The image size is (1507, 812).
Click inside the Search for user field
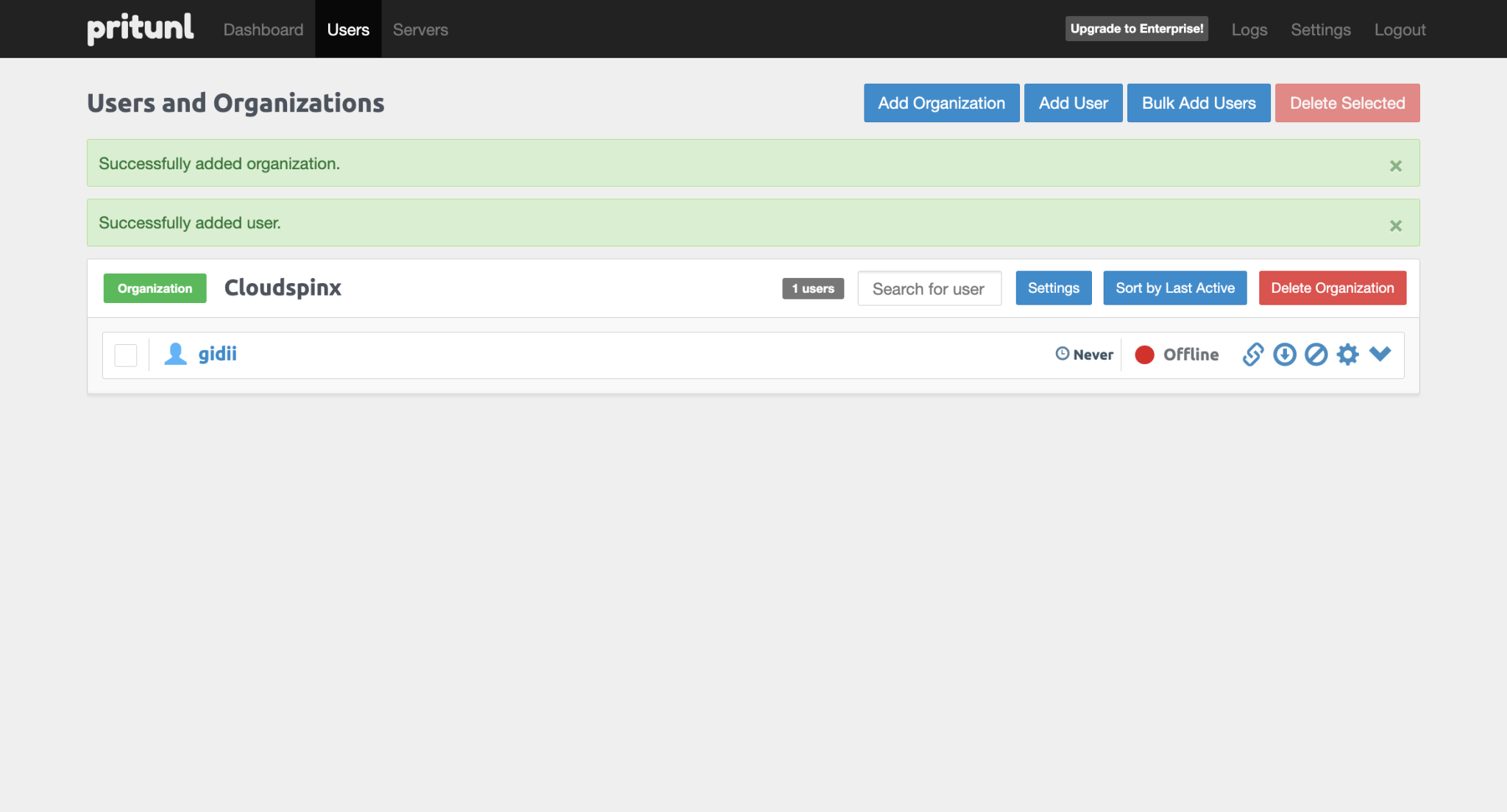[x=929, y=288]
